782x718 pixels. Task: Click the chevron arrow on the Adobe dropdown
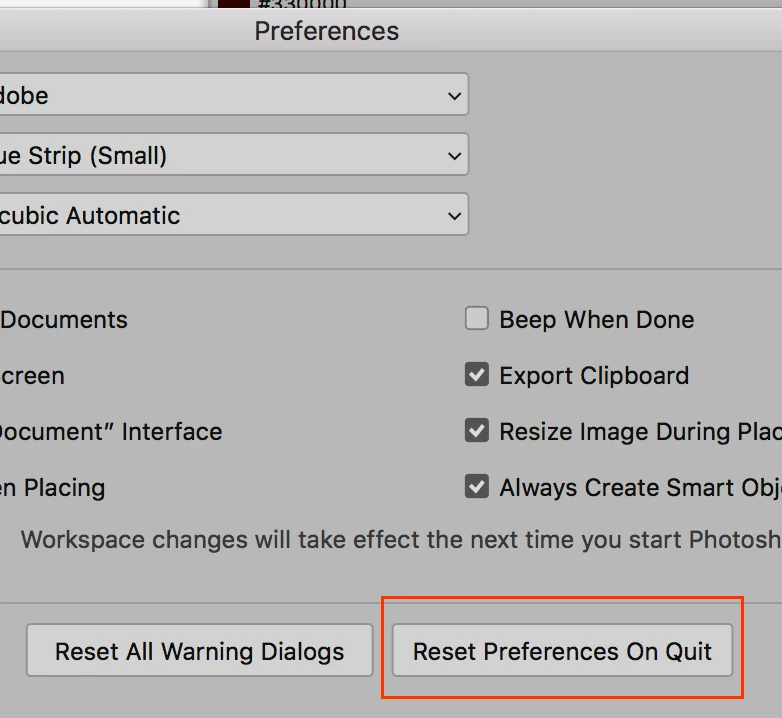point(454,95)
